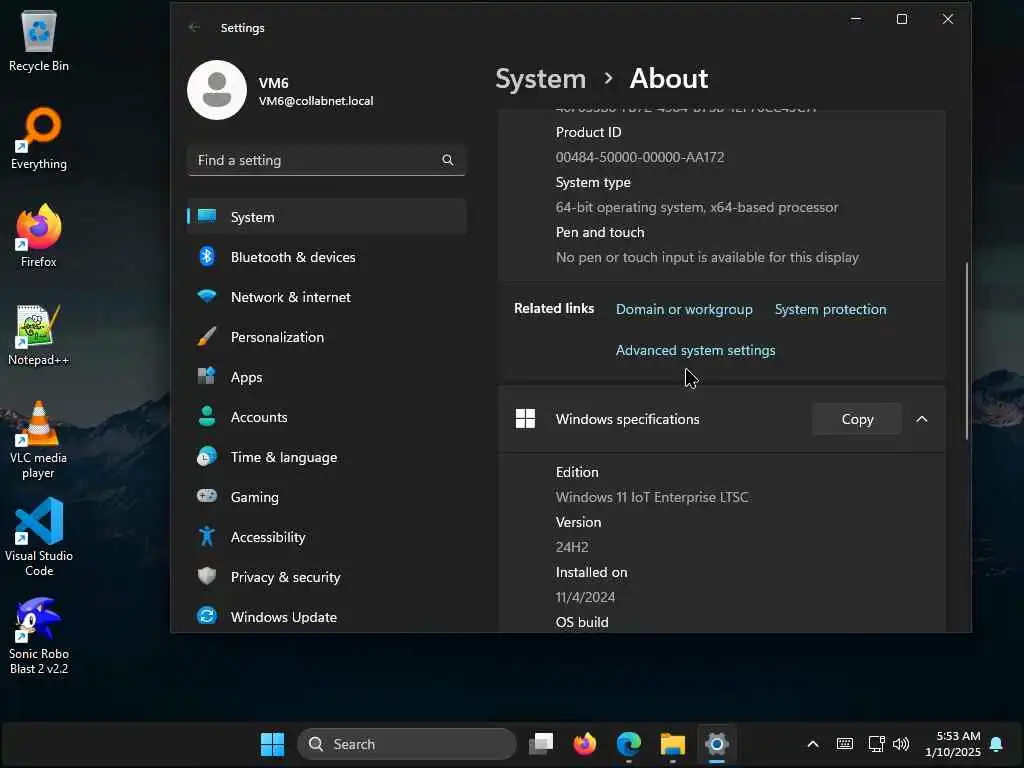This screenshot has width=1024, height=768.
Task: Maximize the Settings window
Action: [x=902, y=19]
